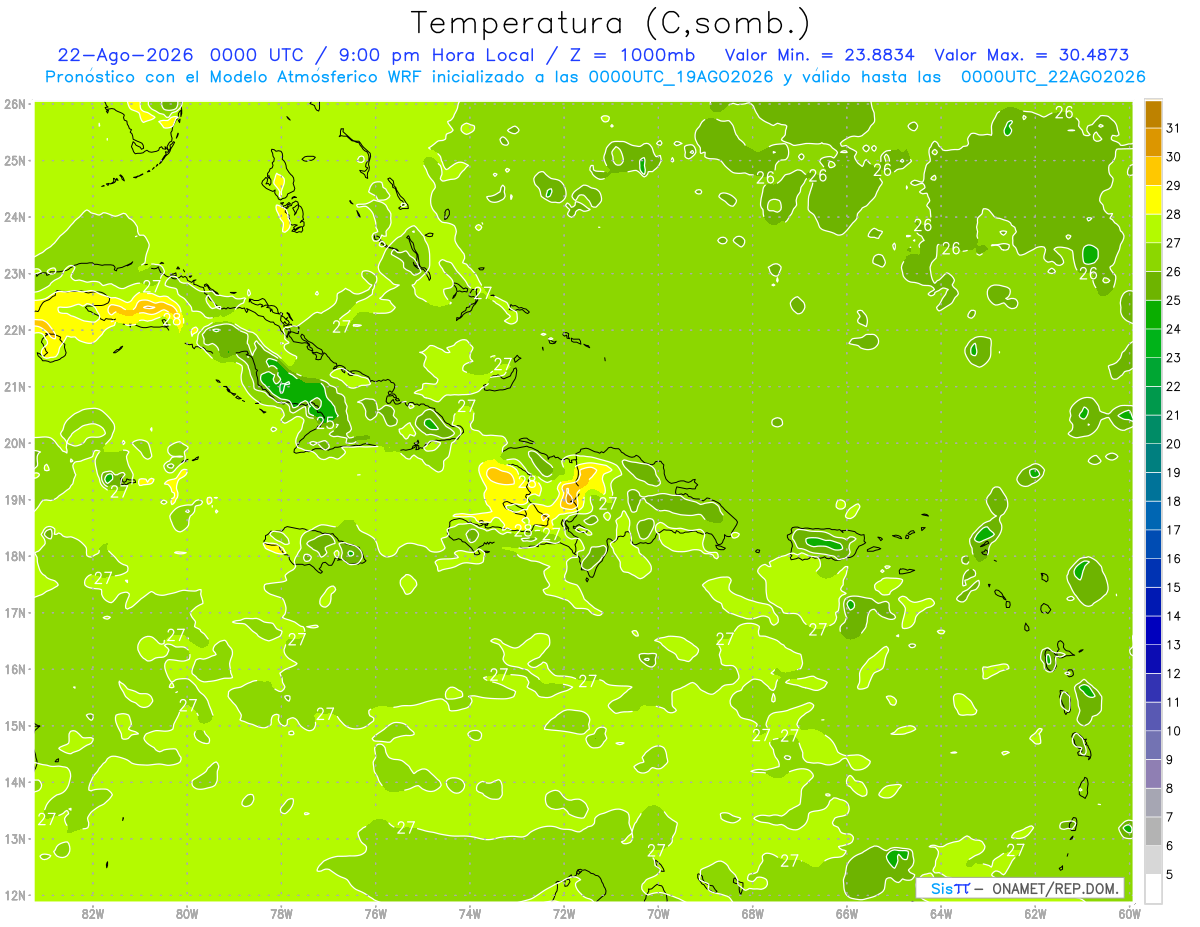Viewport: 1200px width, 927px height.
Task: Click the 22N latitude axis label
Action: click(x=15, y=330)
